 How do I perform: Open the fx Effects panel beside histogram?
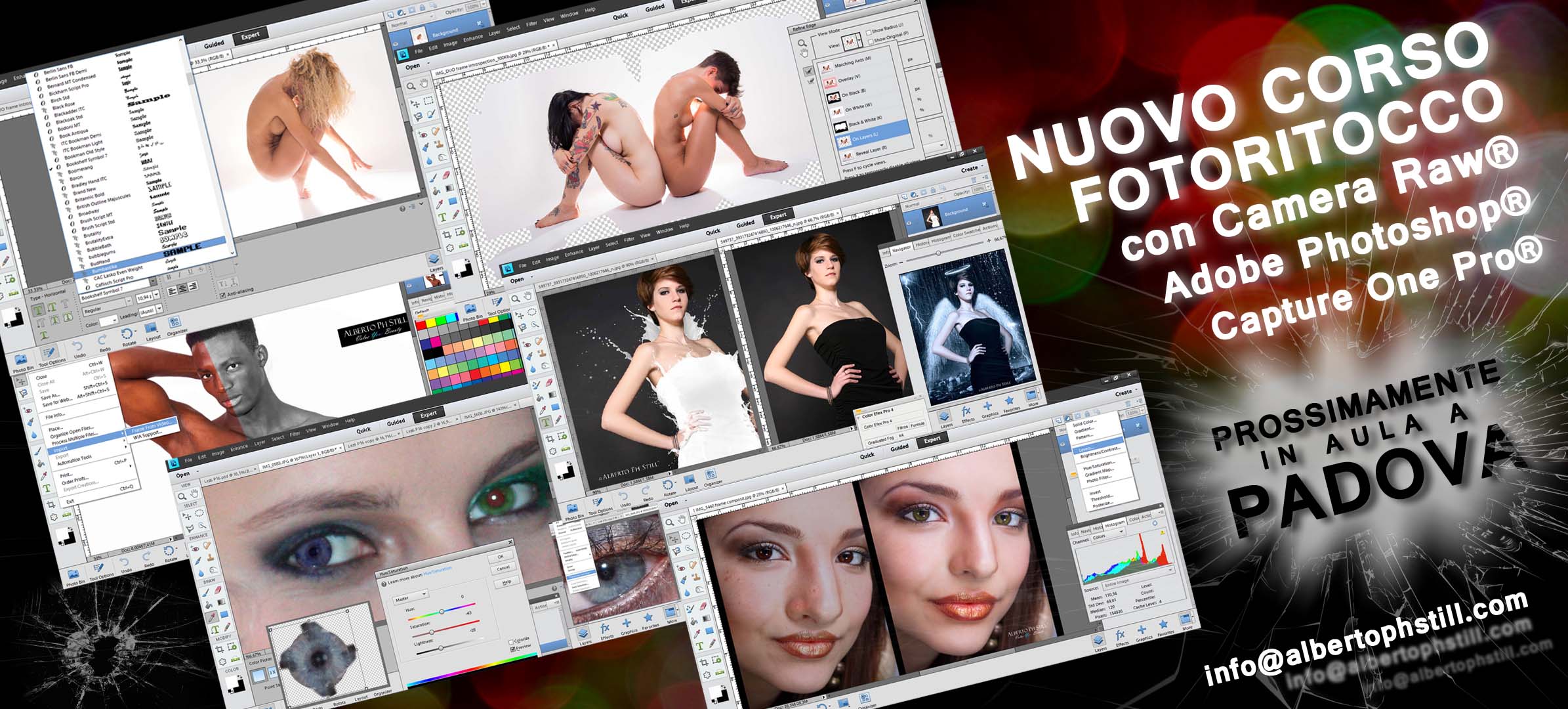point(1121,635)
